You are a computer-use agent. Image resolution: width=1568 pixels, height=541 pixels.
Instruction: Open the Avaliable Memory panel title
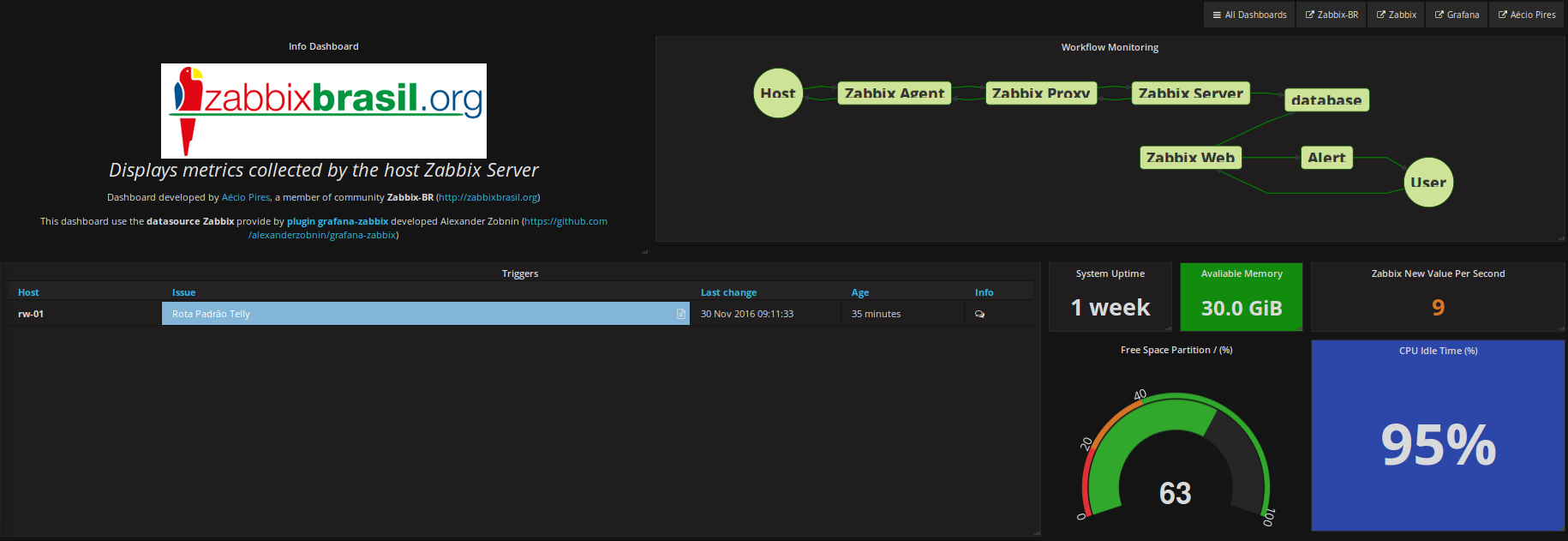(1242, 274)
